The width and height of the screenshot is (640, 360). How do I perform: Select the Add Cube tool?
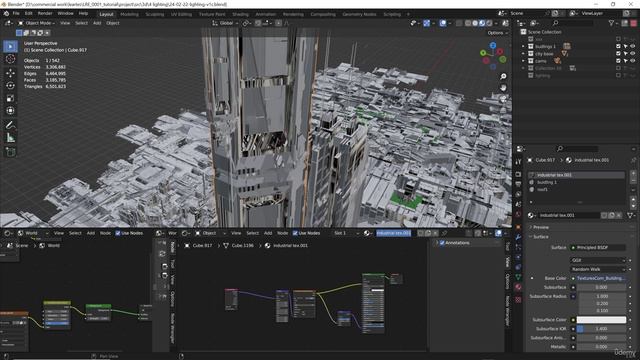click(x=11, y=152)
